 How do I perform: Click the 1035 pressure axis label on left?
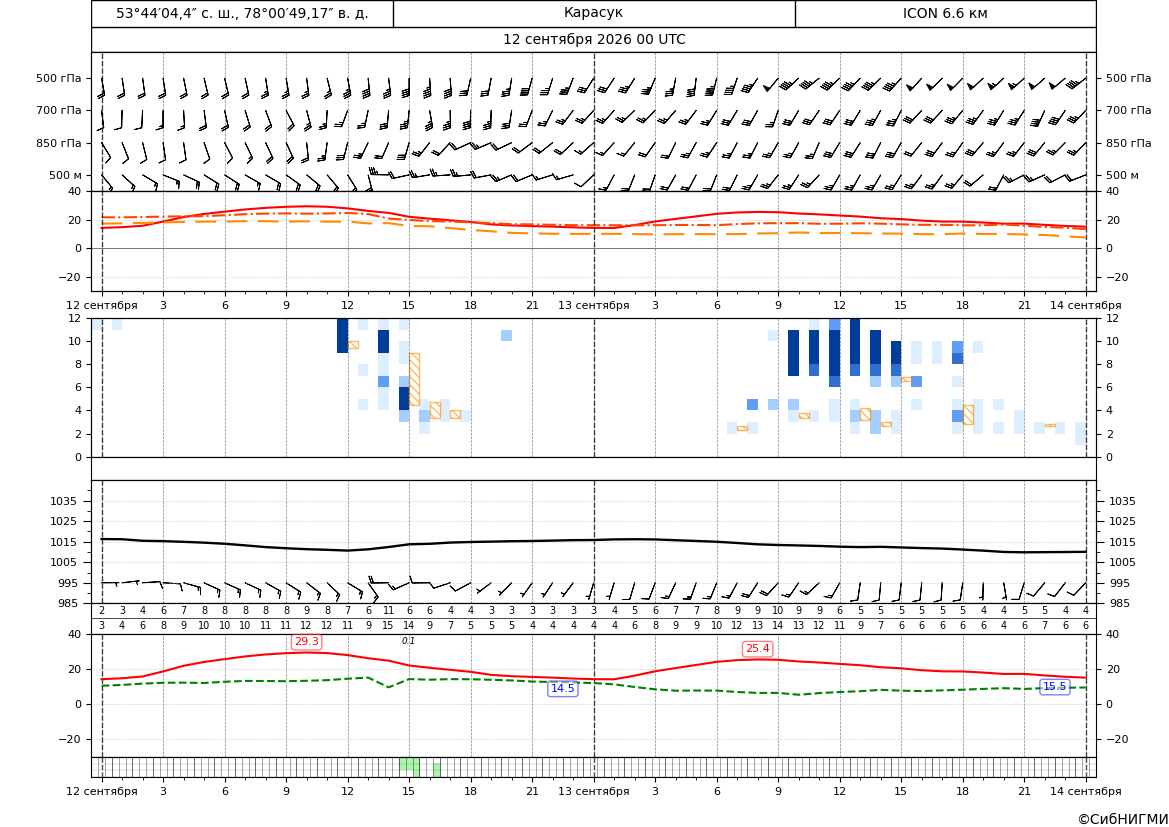click(67, 501)
